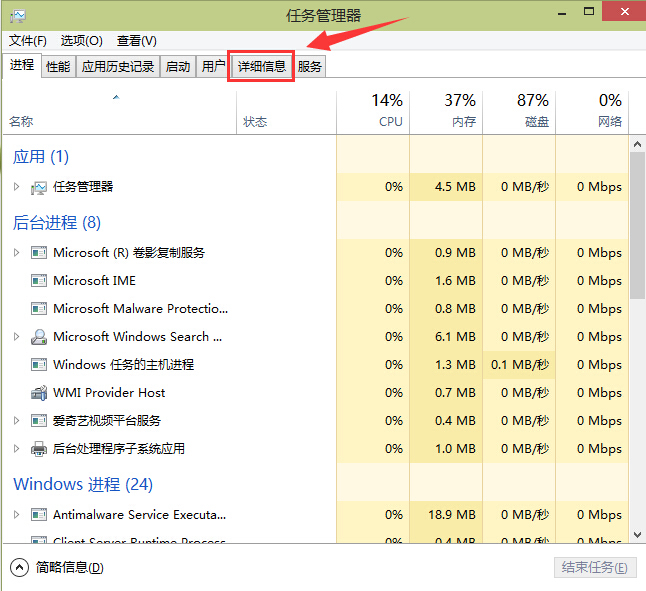This screenshot has width=646, height=591.
Task: Click the Microsoft Windows Search process icon
Action: pyautogui.click(x=39, y=337)
